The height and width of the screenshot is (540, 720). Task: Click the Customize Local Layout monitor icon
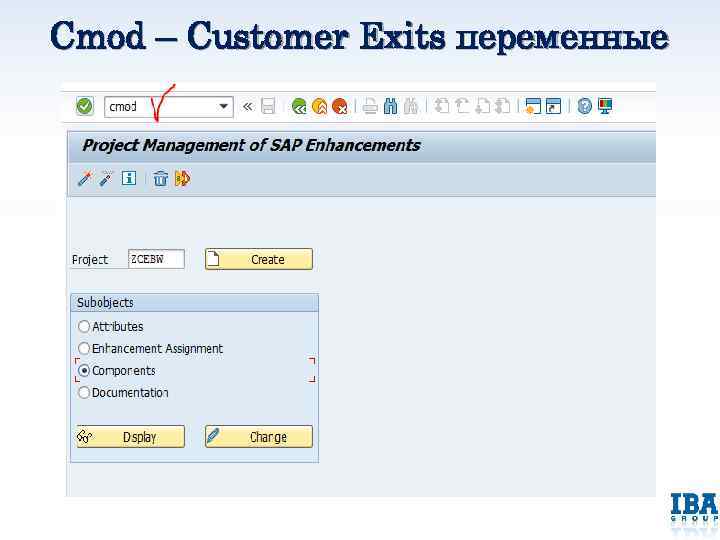pos(605,107)
